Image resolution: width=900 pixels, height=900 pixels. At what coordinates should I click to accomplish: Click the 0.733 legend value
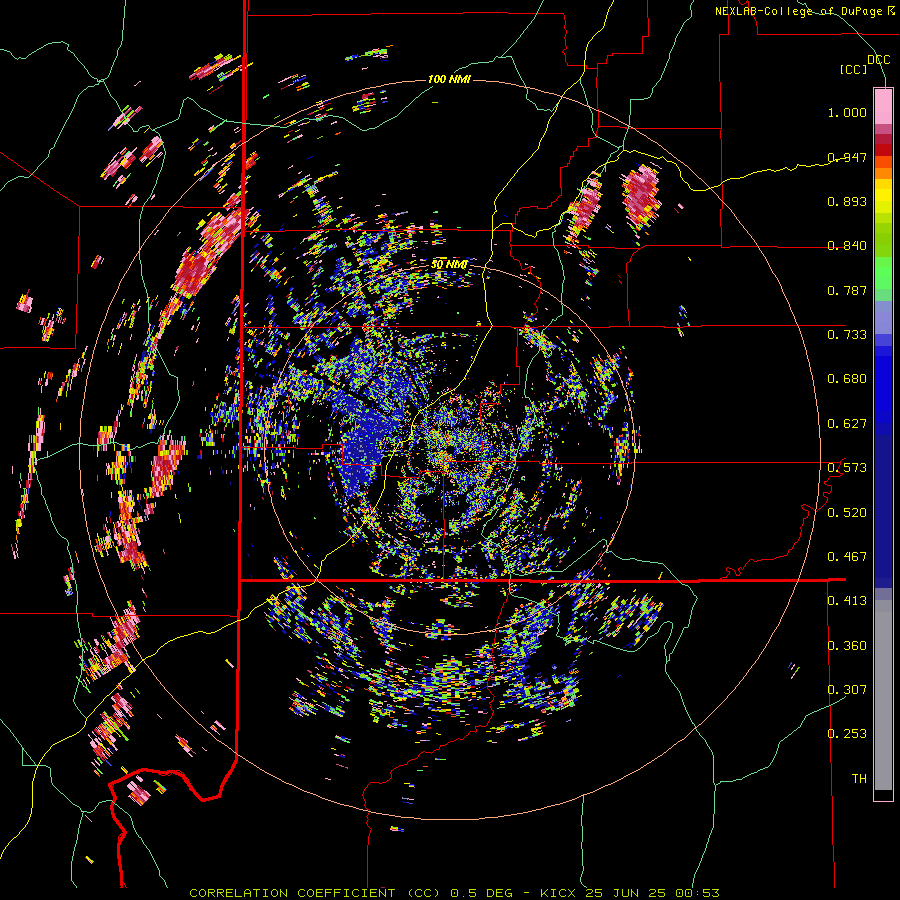pos(847,335)
